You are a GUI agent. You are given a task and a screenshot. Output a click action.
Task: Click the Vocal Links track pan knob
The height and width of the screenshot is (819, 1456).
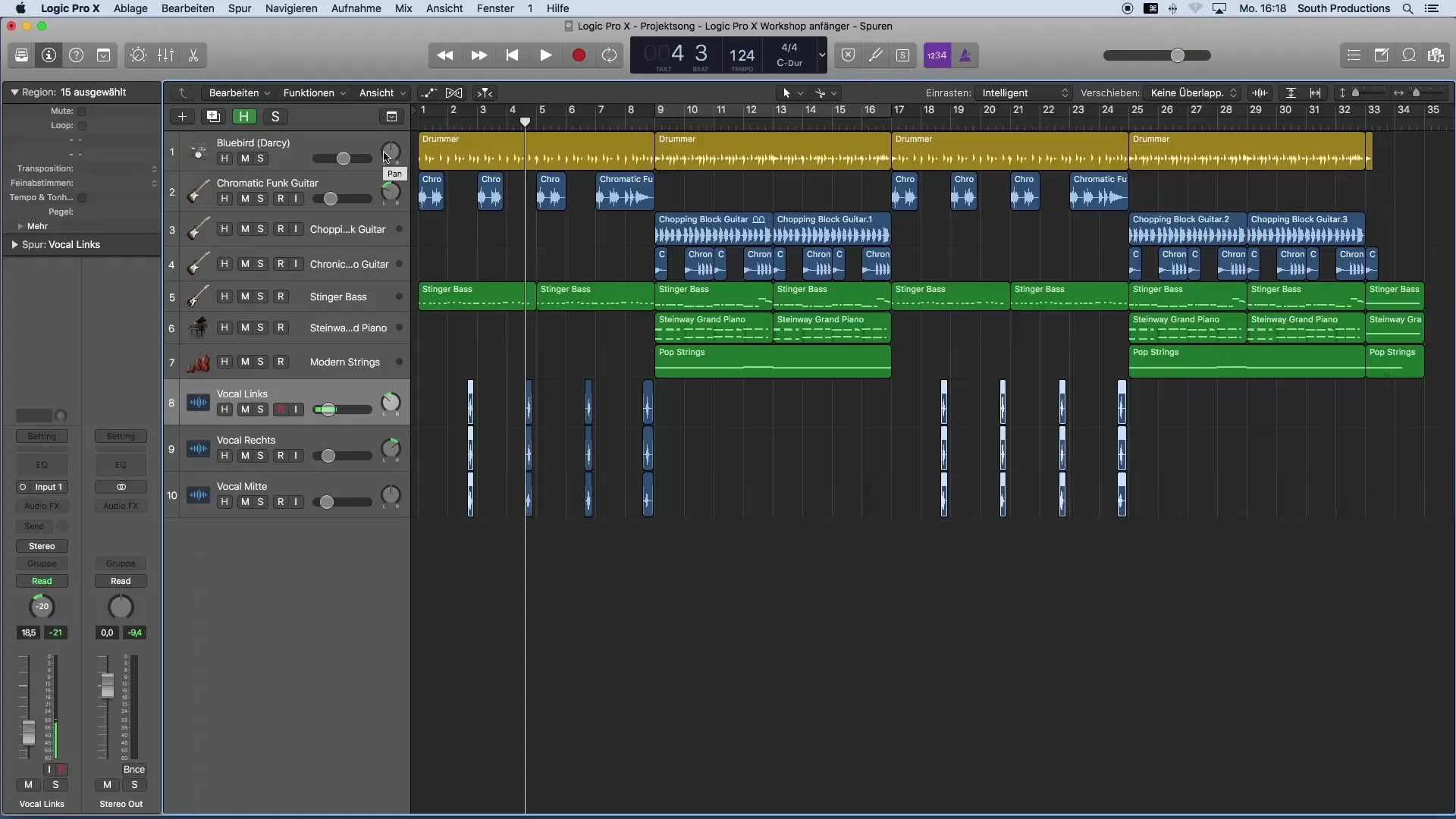coord(391,403)
